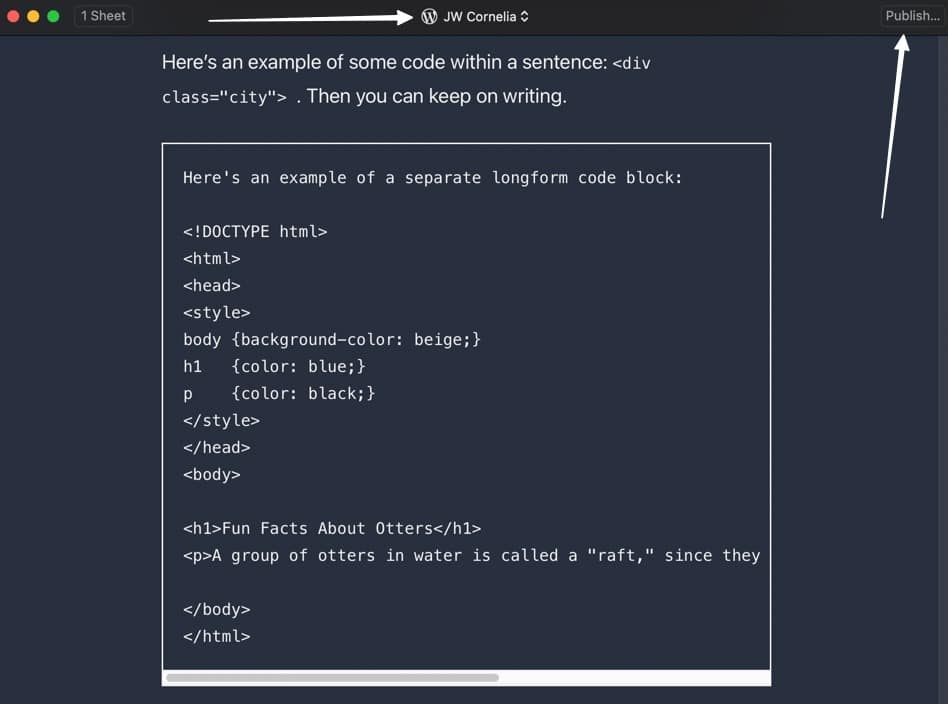
Task: Click the WordPress logo icon
Action: tap(429, 16)
